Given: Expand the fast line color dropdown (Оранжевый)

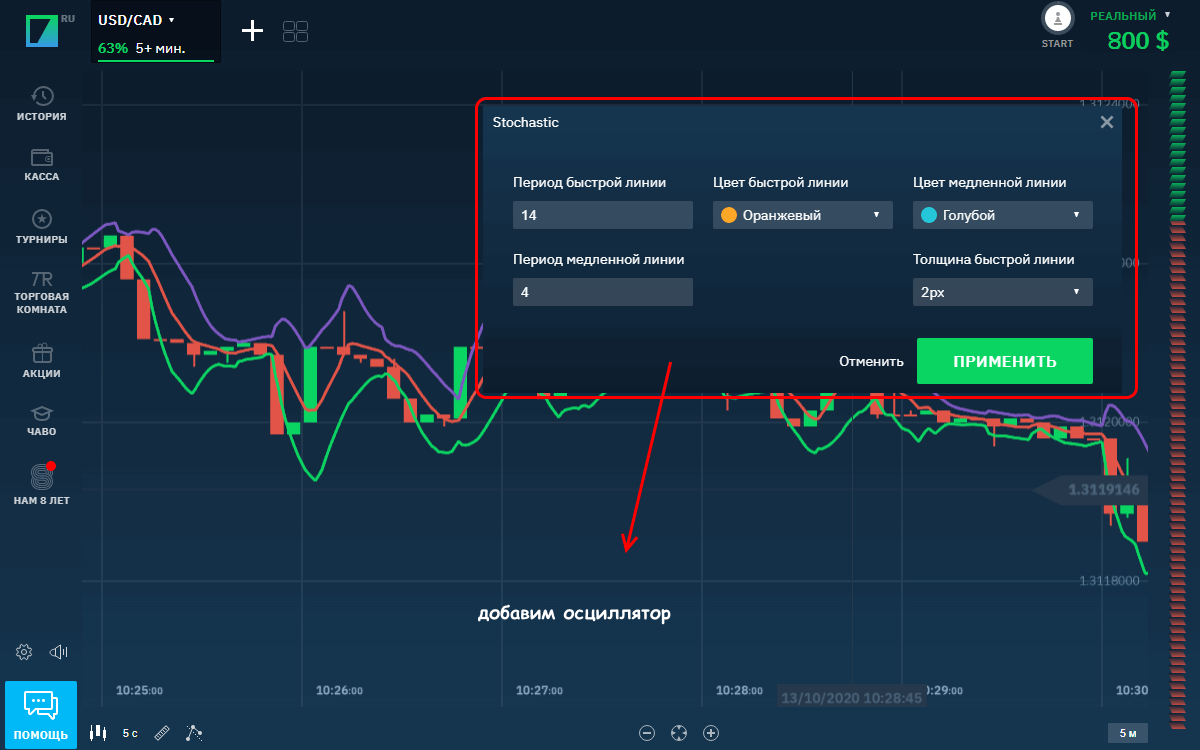Looking at the screenshot, I should coord(802,215).
